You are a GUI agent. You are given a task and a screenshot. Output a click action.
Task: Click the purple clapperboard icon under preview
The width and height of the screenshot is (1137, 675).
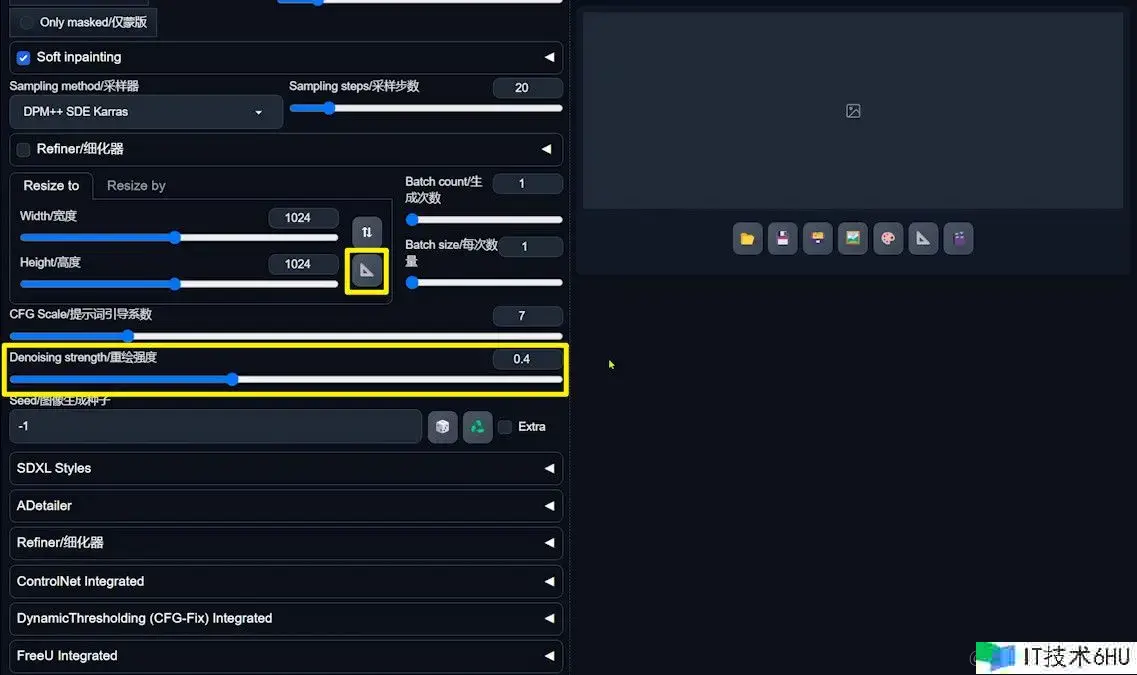point(959,239)
